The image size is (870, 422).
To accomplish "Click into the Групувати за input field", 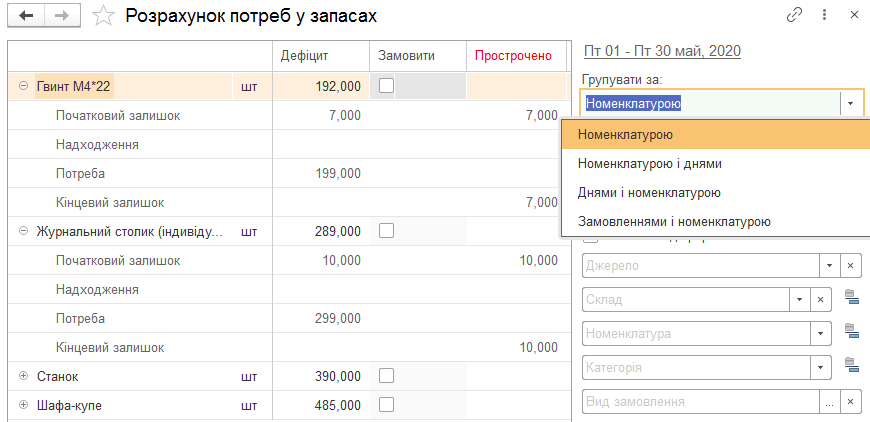I will (x=710, y=103).
